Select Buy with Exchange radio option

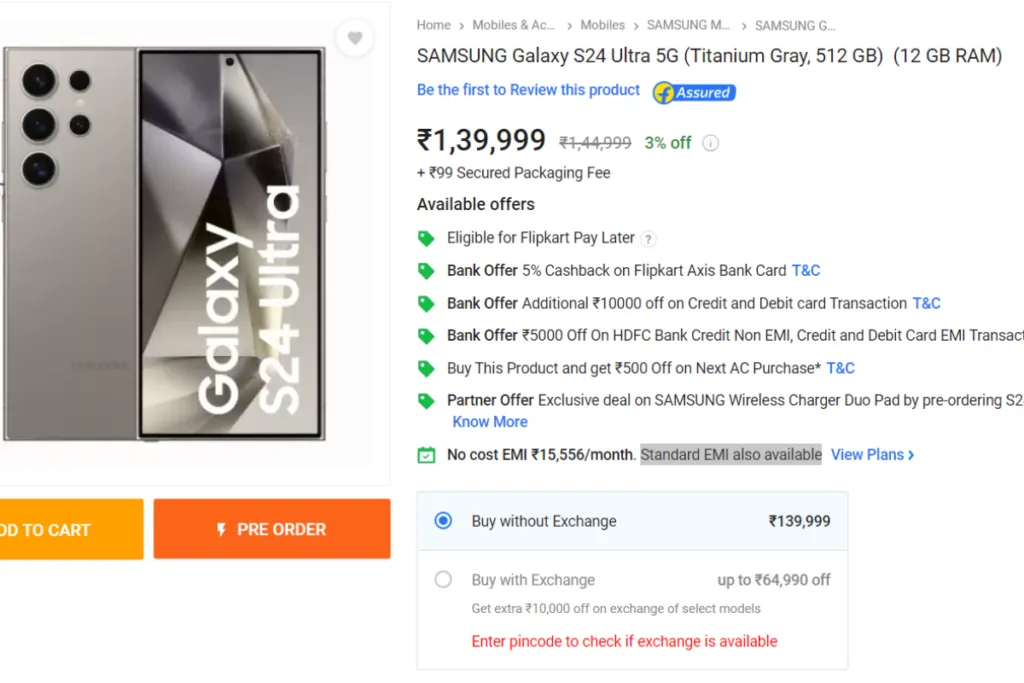pyautogui.click(x=443, y=579)
